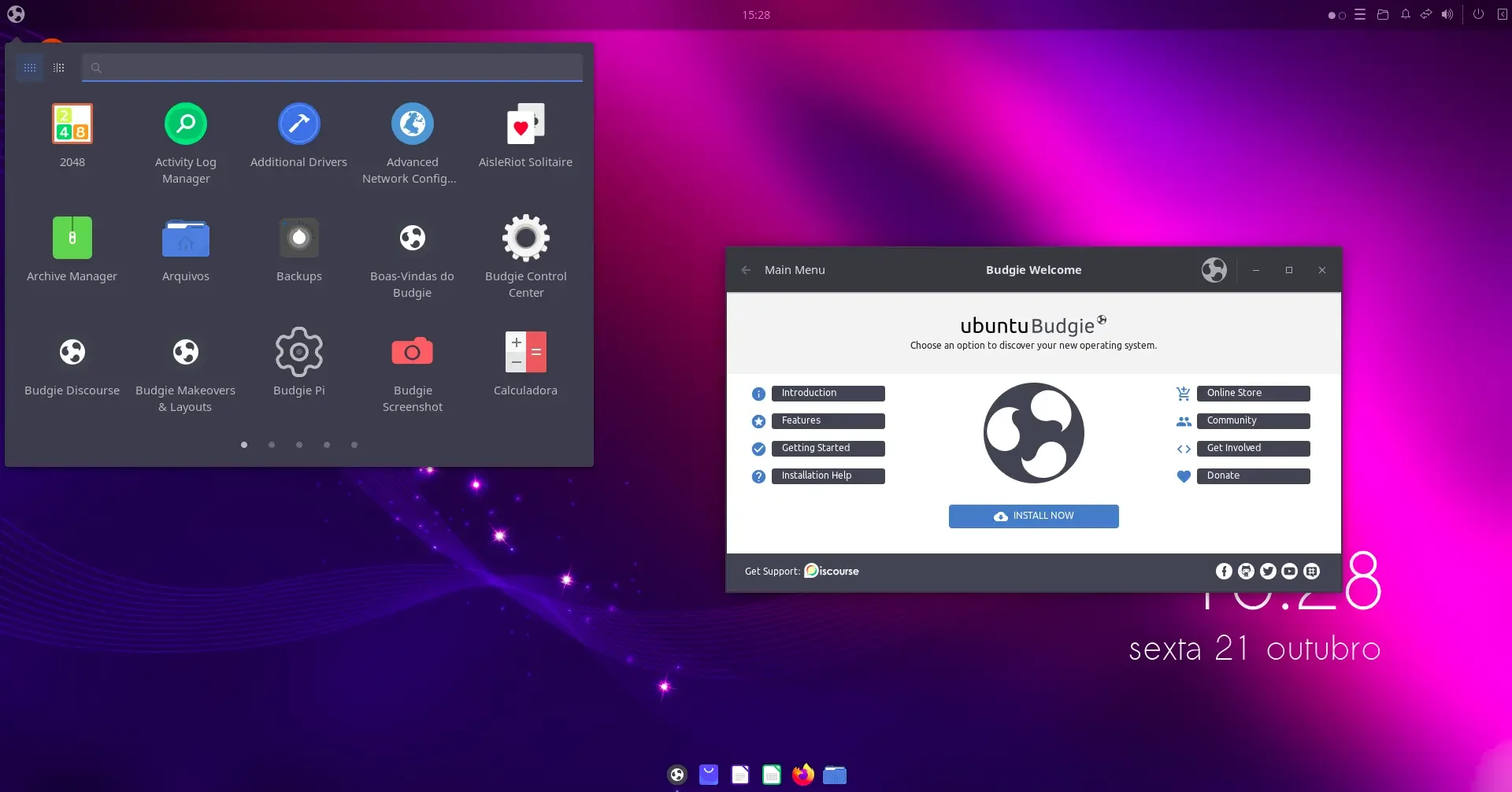The height and width of the screenshot is (792, 1512).
Task: Click Introduction info icon
Action: (x=758, y=394)
